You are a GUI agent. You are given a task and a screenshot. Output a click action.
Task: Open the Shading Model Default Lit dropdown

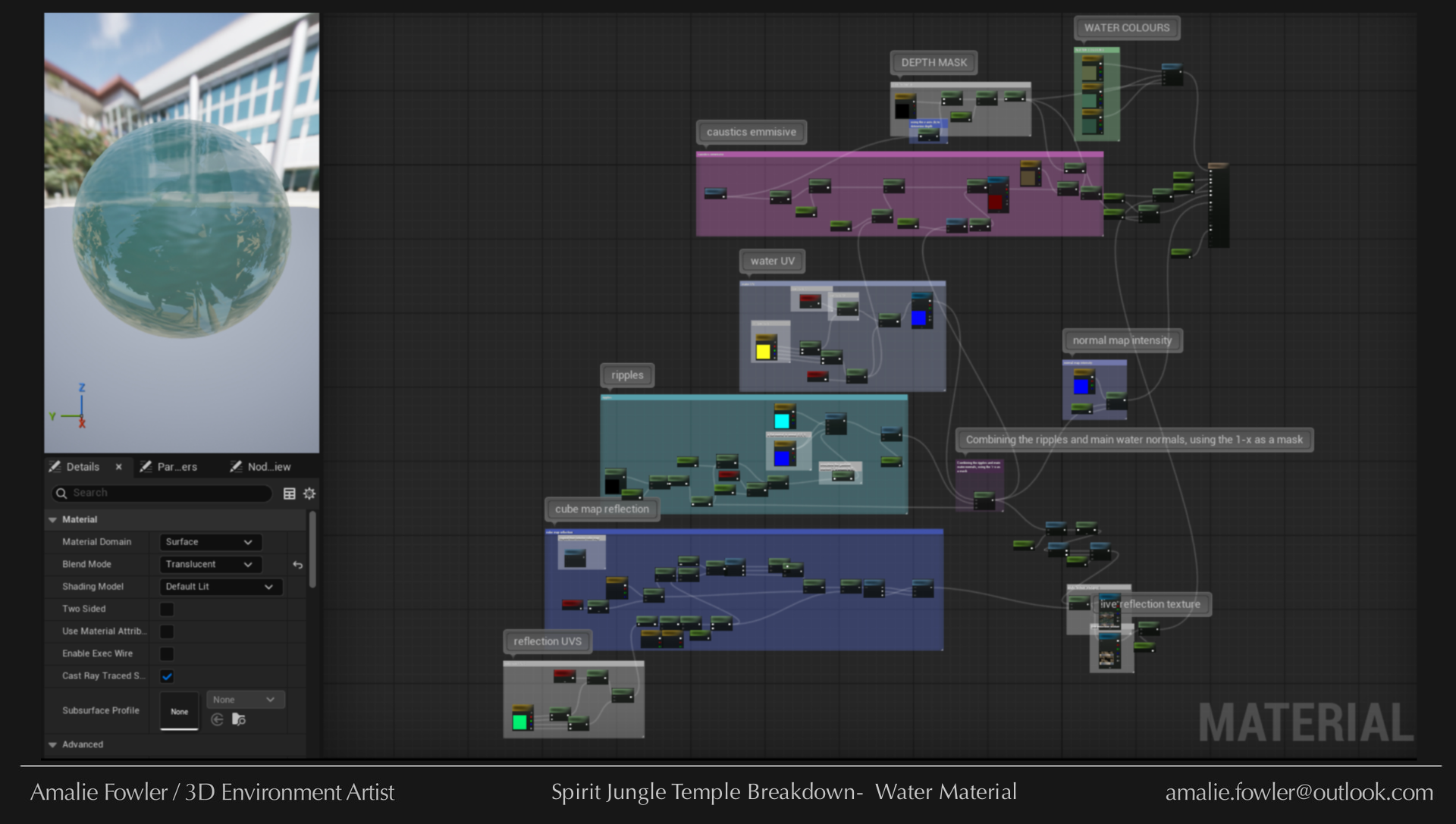pyautogui.click(x=221, y=587)
